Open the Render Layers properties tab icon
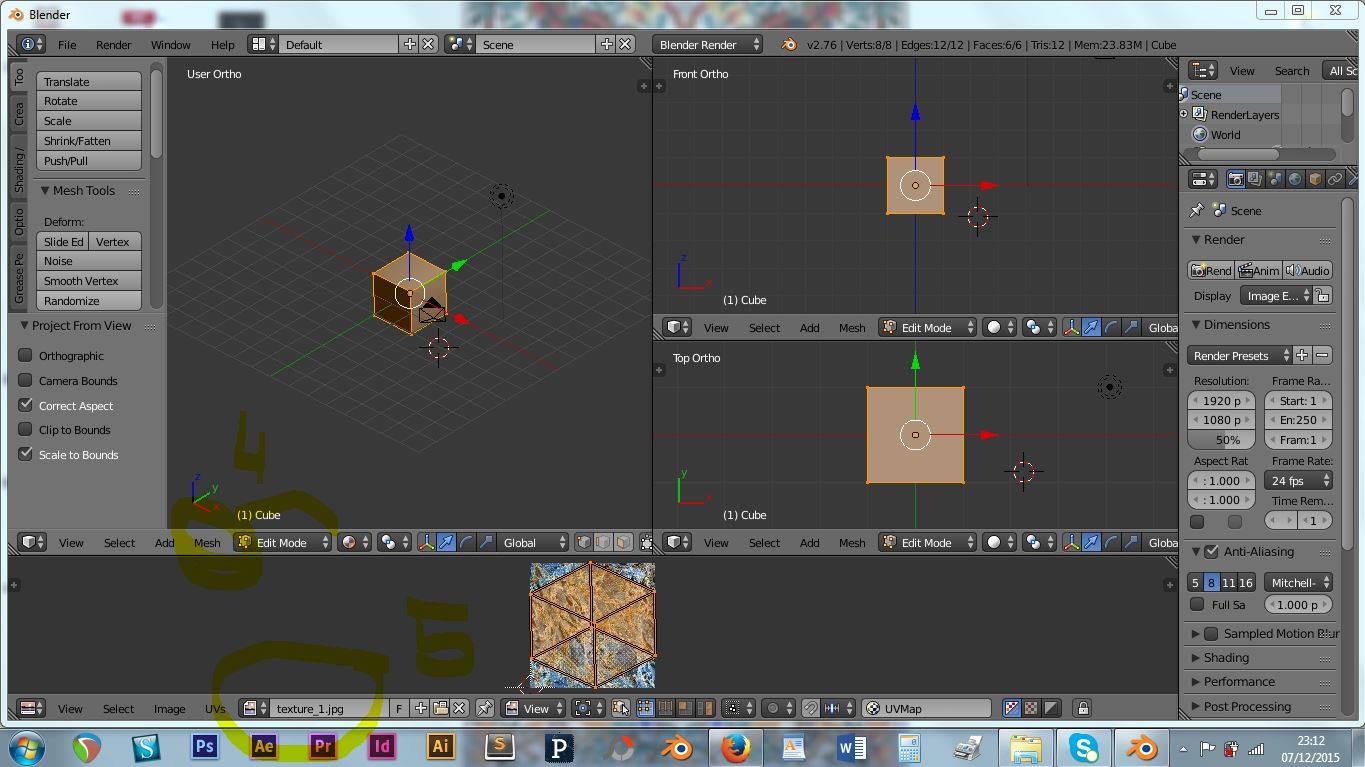Screen dimensions: 1365x767 coord(1255,179)
